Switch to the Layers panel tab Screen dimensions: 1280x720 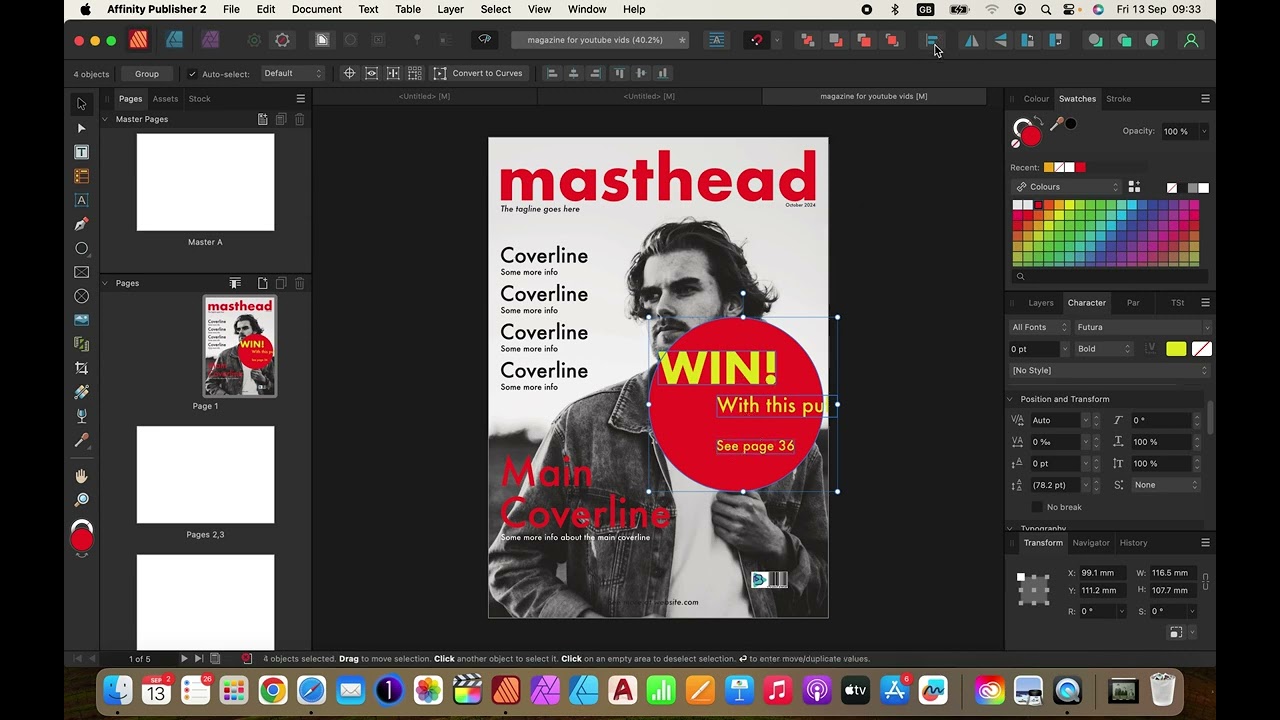(x=1041, y=303)
